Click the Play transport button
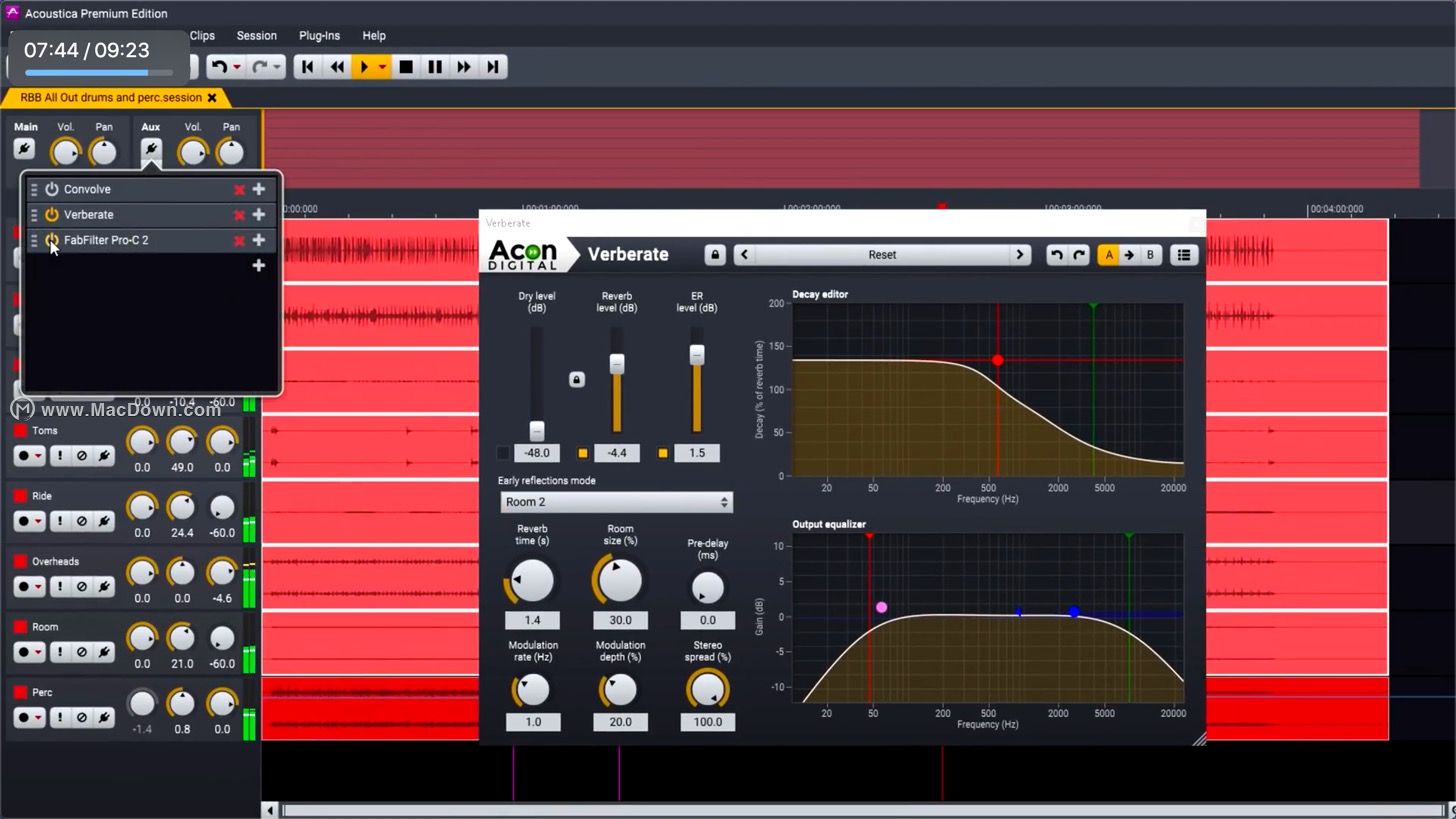Image resolution: width=1456 pixels, height=819 pixels. (x=363, y=67)
